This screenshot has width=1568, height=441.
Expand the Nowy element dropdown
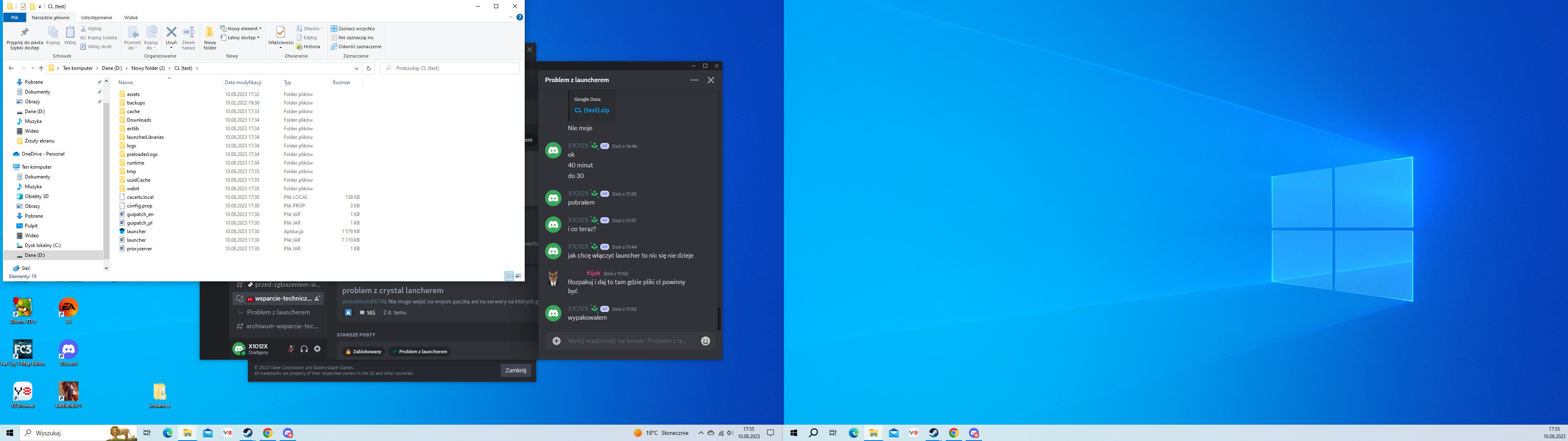[241, 29]
